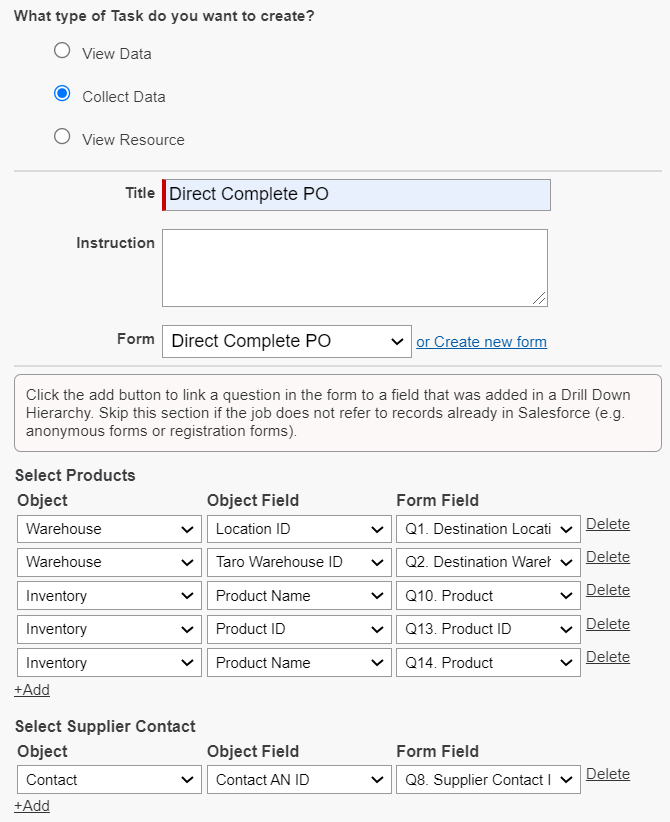Open the Inventory Object dropdown in the Q10. Product row
Viewport: 670px width, 822px height.
[x=109, y=596]
